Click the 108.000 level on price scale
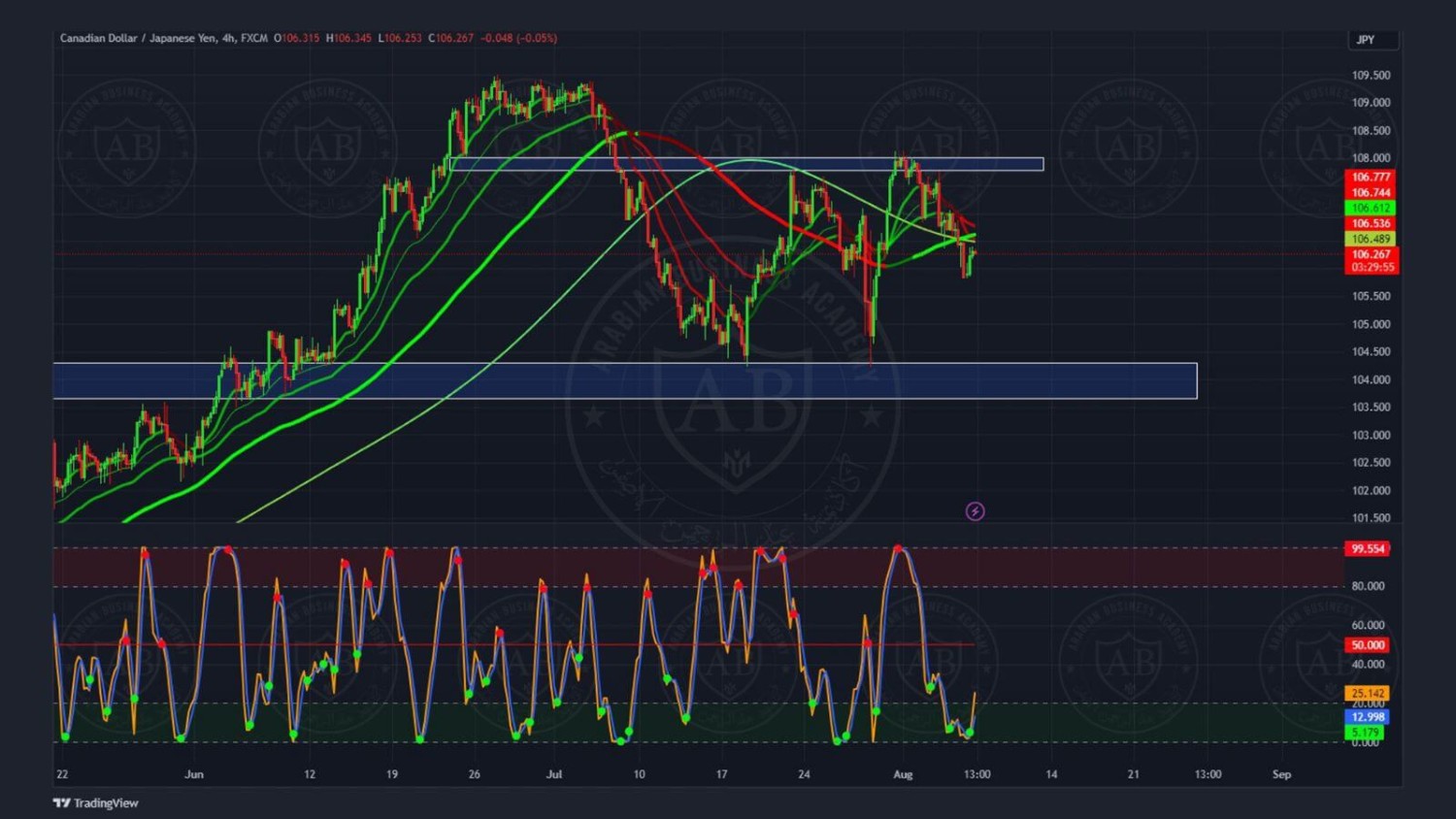 point(1371,158)
